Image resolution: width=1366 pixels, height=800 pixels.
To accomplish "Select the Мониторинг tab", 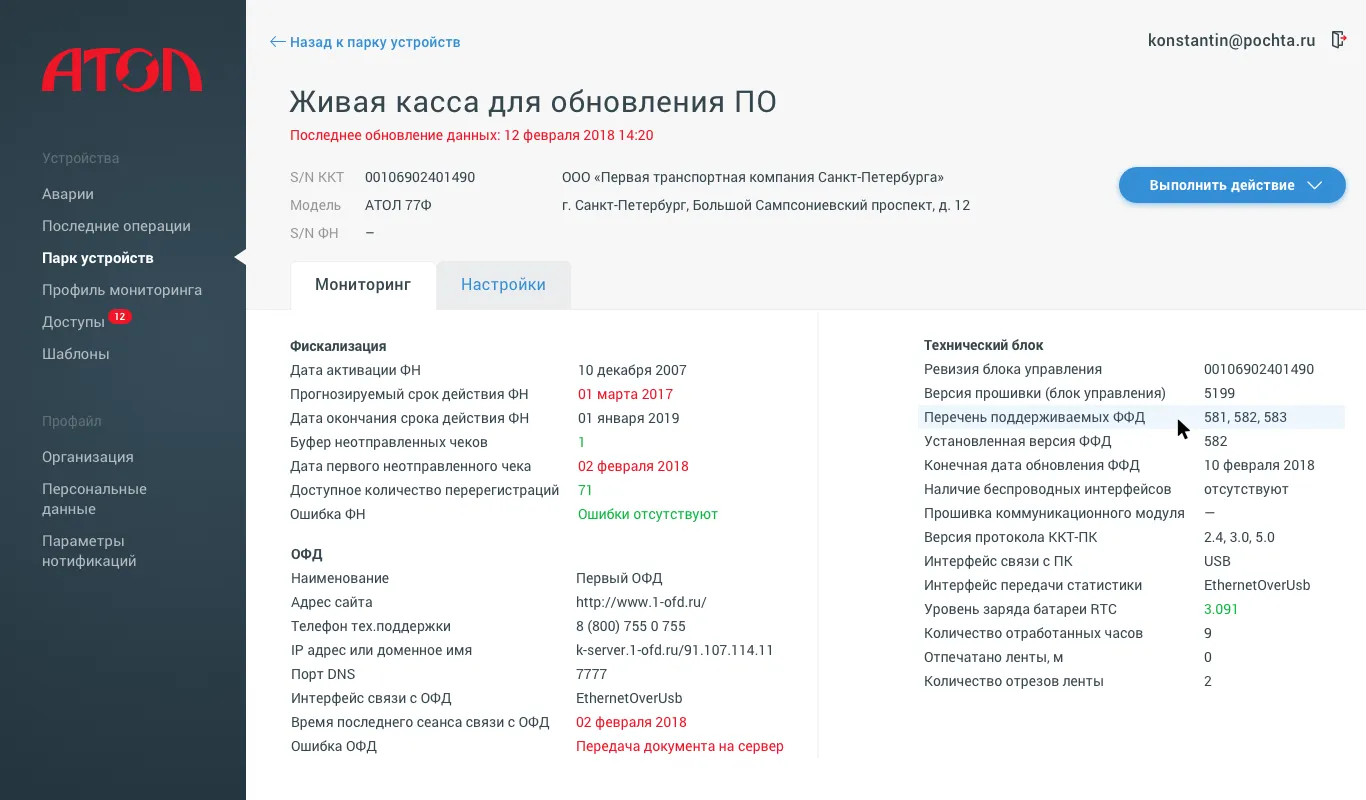I will click(x=363, y=285).
